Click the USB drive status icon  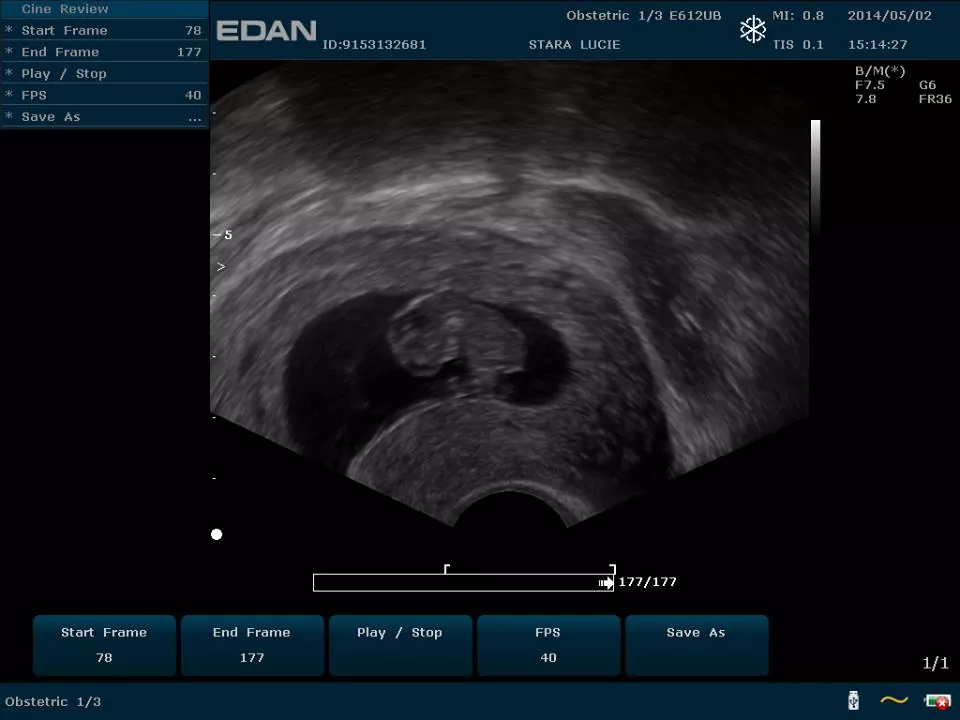coord(853,701)
